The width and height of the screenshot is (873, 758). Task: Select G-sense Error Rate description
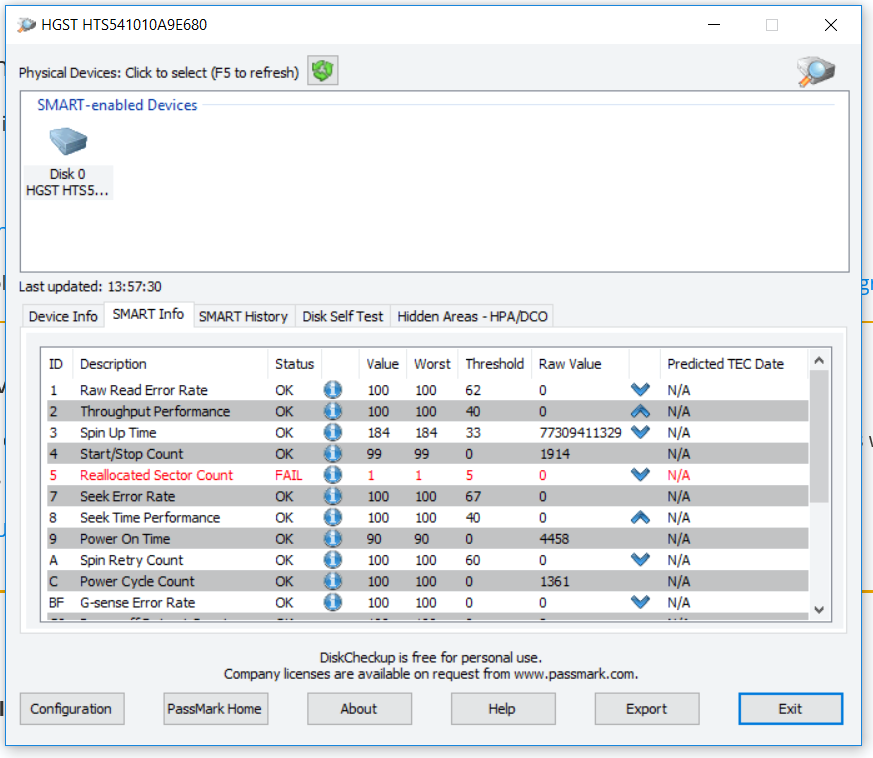pyautogui.click(x=138, y=603)
